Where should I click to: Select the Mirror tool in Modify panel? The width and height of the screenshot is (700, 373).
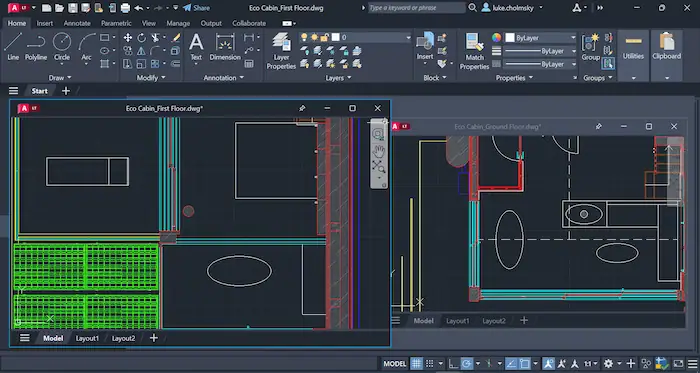point(142,50)
